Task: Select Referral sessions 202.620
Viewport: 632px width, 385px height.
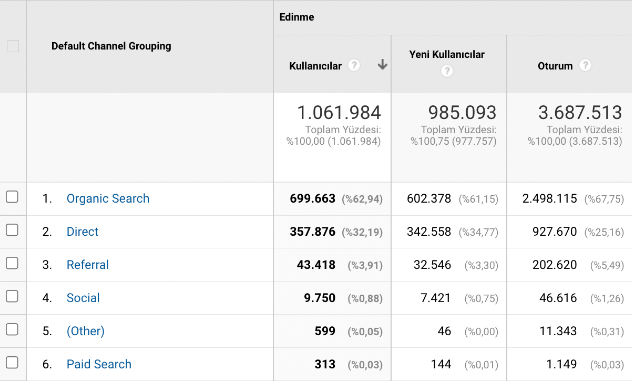Action: pyautogui.click(x=555, y=264)
